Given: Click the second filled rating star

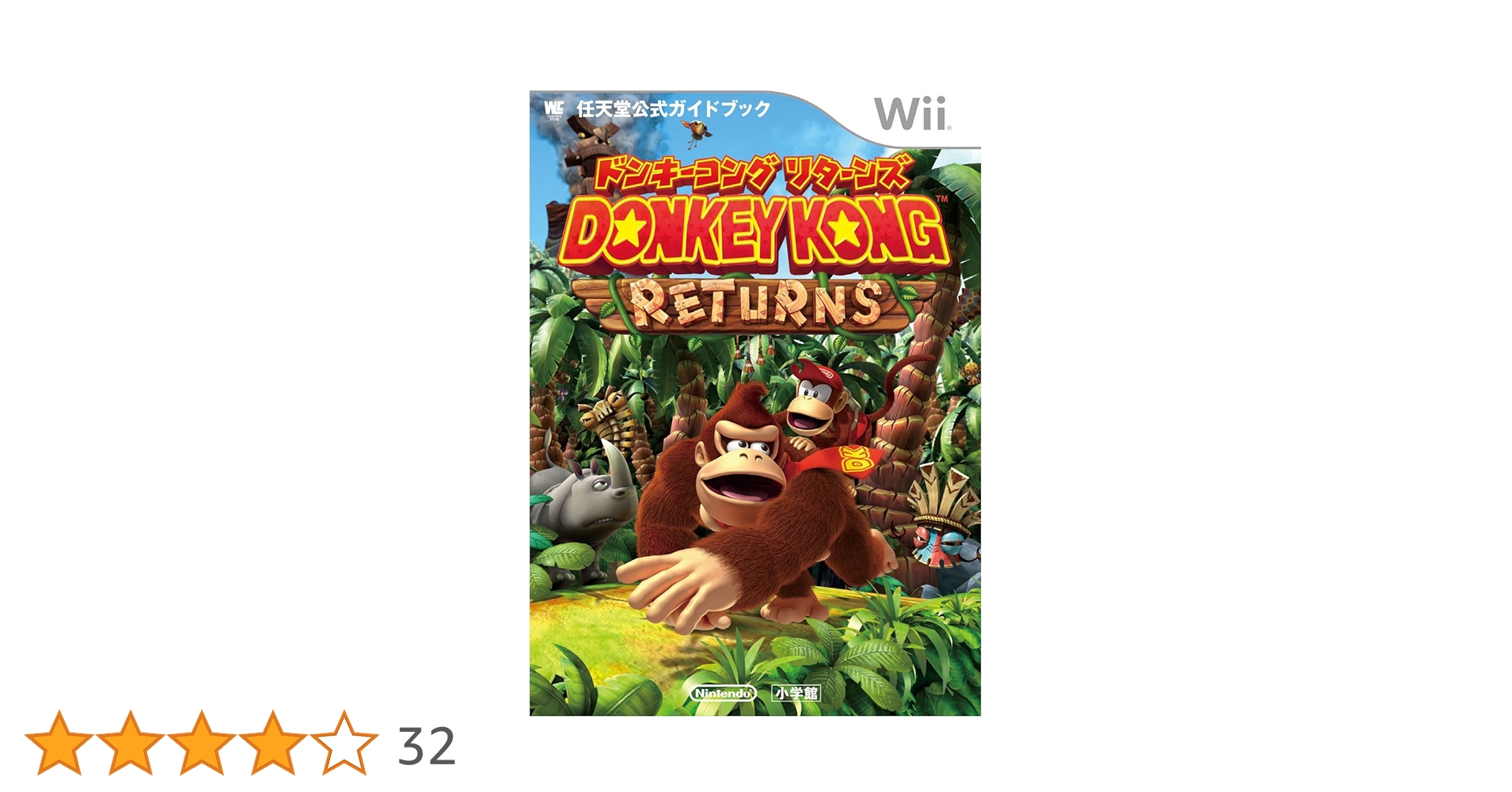Looking at the screenshot, I should point(130,743).
